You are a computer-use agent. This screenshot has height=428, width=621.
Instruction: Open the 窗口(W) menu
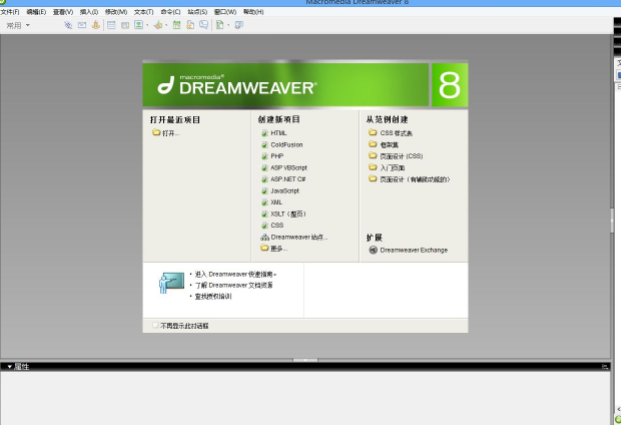click(225, 12)
